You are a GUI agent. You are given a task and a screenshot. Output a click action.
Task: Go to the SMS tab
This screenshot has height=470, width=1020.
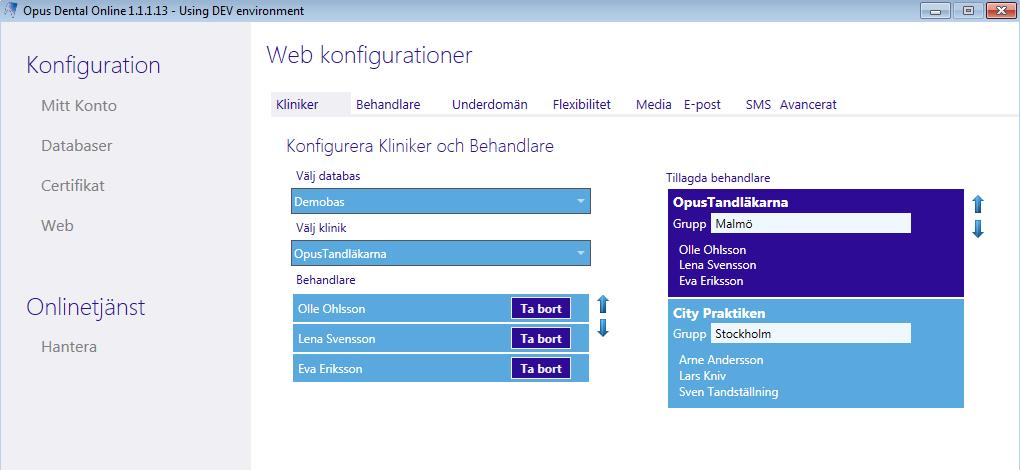click(758, 104)
